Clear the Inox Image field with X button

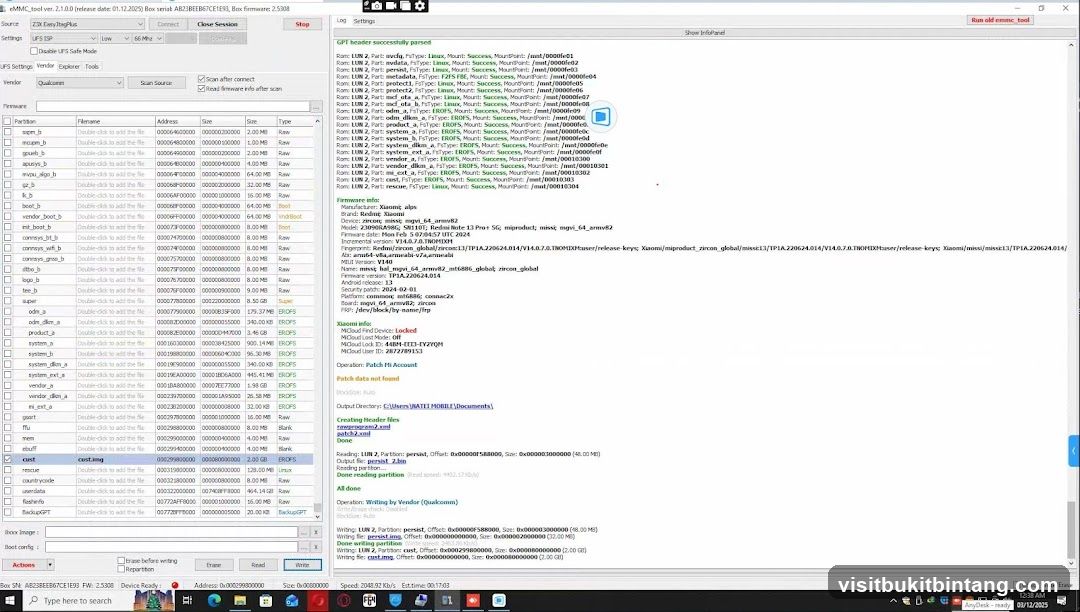tap(315, 532)
